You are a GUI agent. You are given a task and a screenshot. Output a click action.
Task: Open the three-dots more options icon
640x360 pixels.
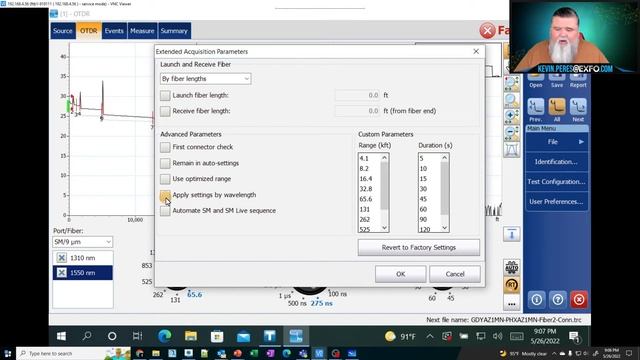511,304
